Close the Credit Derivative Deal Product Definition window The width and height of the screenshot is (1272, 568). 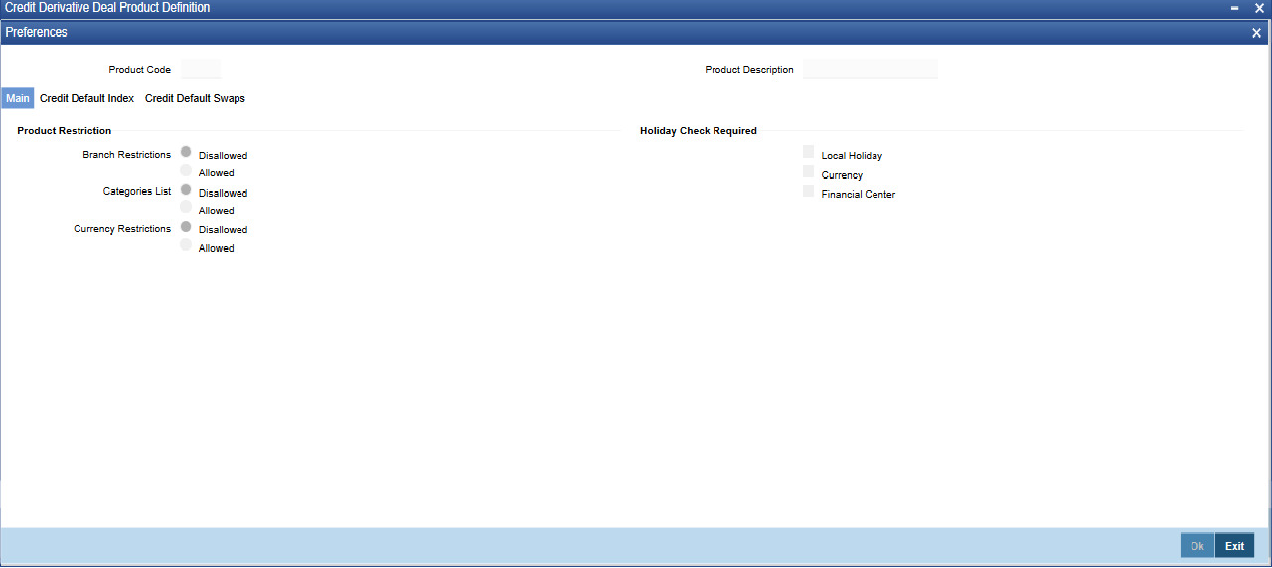1259,8
